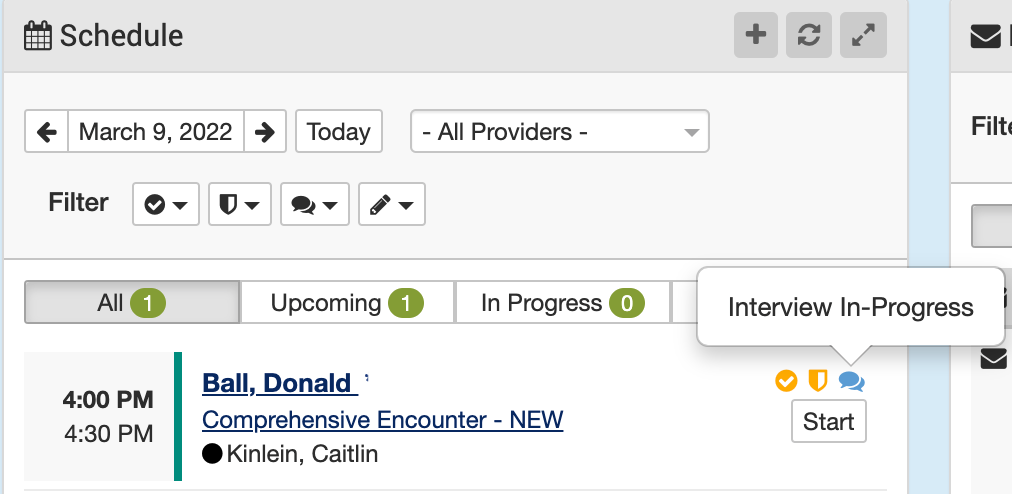Switch to the Upcoming tab
Image resolution: width=1012 pixels, height=494 pixels.
(346, 303)
